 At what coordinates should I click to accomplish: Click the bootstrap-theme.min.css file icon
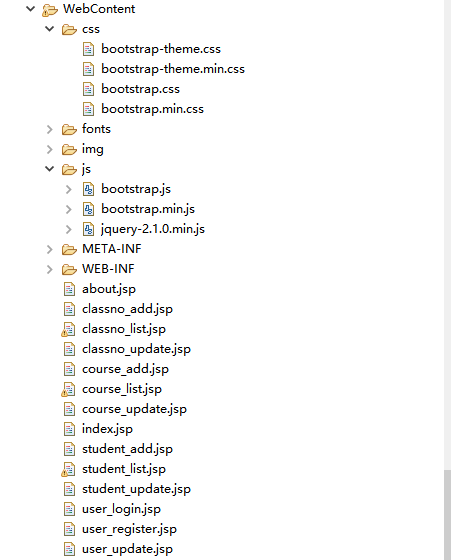tap(88, 69)
